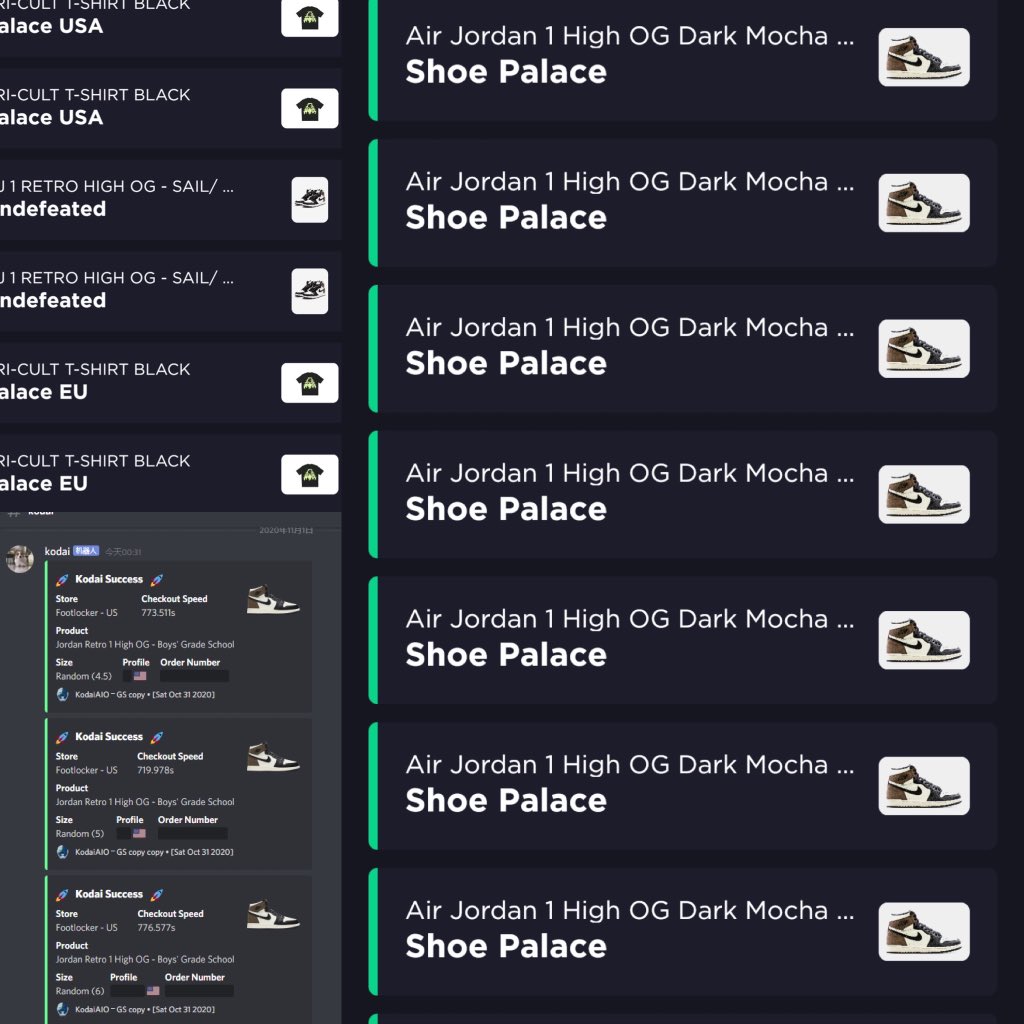Open shoe thumbnail in the 776.577s embed
1024x1024 pixels.
pyautogui.click(x=273, y=914)
